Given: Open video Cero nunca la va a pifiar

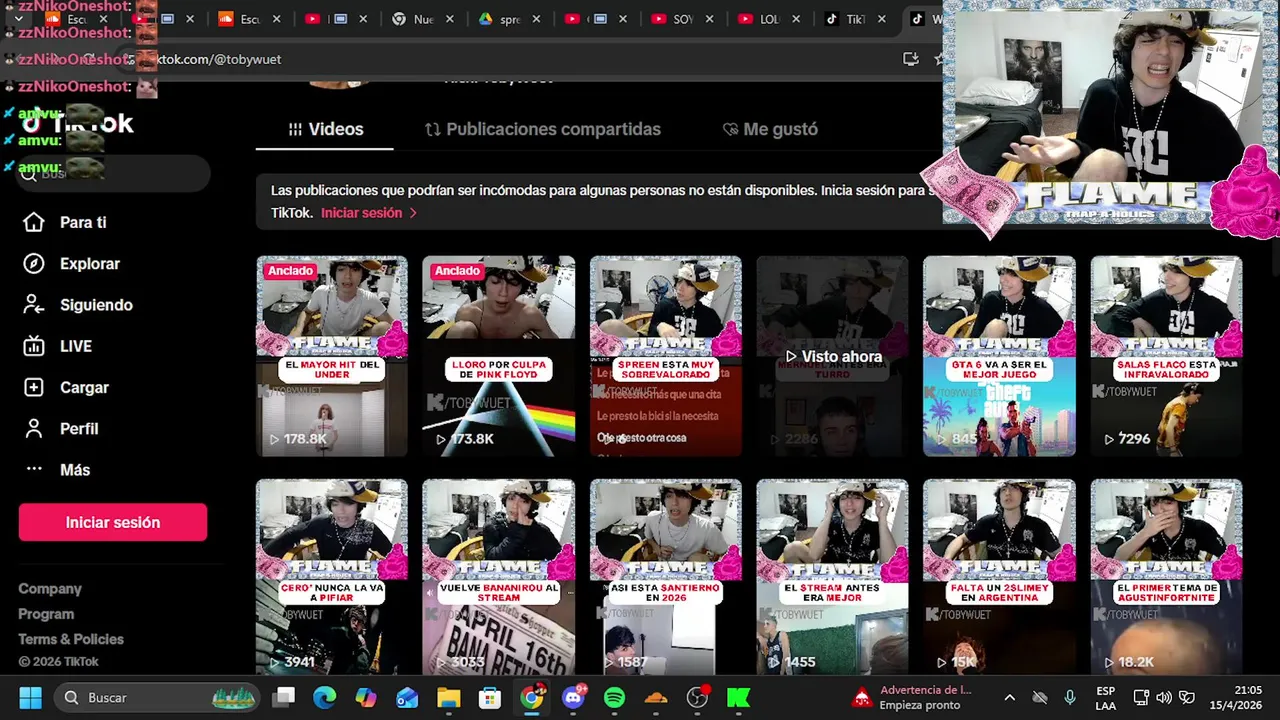Looking at the screenshot, I should pyautogui.click(x=332, y=577).
